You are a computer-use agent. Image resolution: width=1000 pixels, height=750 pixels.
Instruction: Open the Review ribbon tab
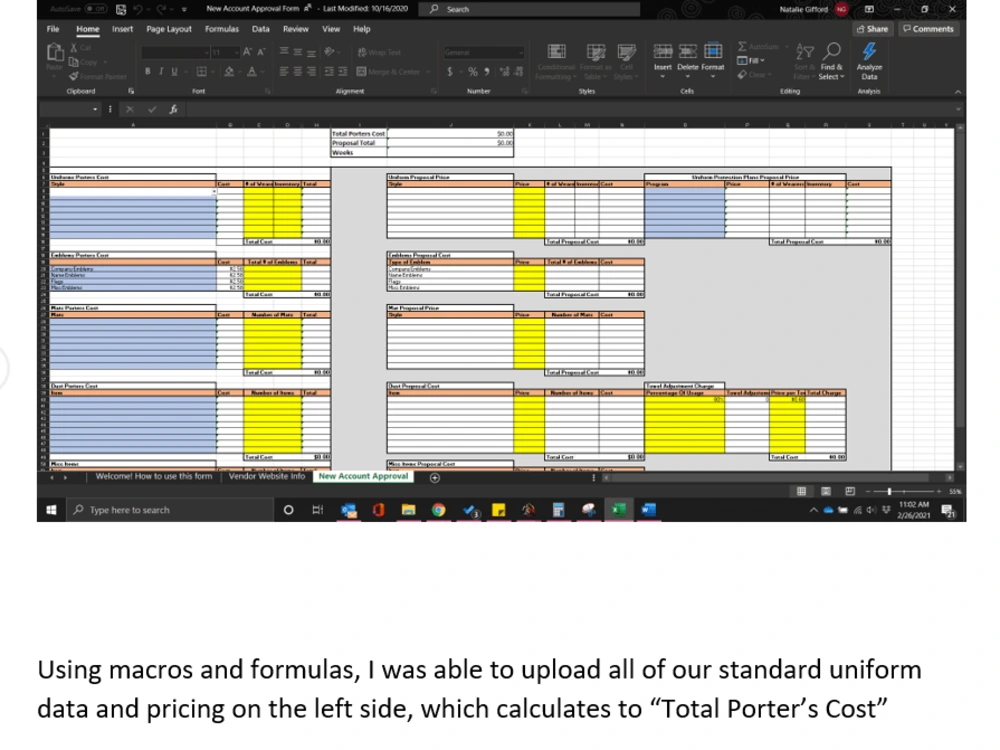(x=295, y=29)
